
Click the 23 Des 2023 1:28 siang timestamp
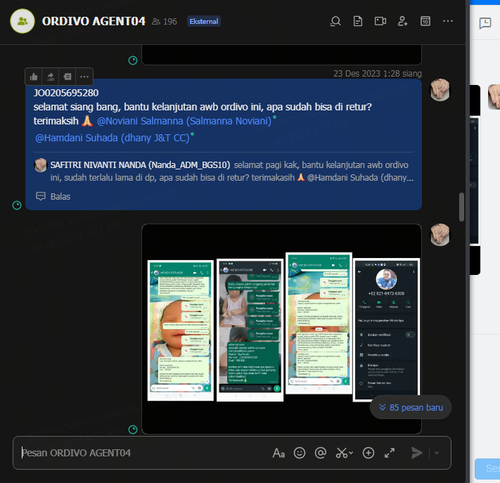(x=378, y=73)
